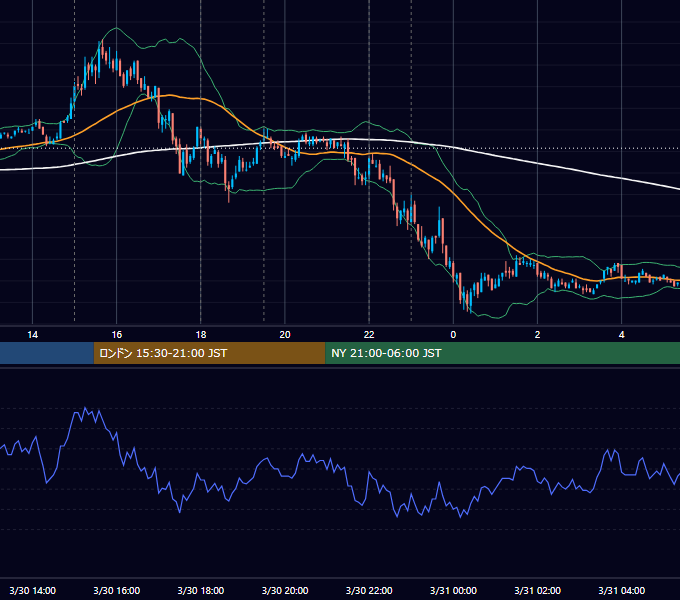The width and height of the screenshot is (680, 600).
Task: Click the 3/30 20:00 date label
Action: click(285, 590)
